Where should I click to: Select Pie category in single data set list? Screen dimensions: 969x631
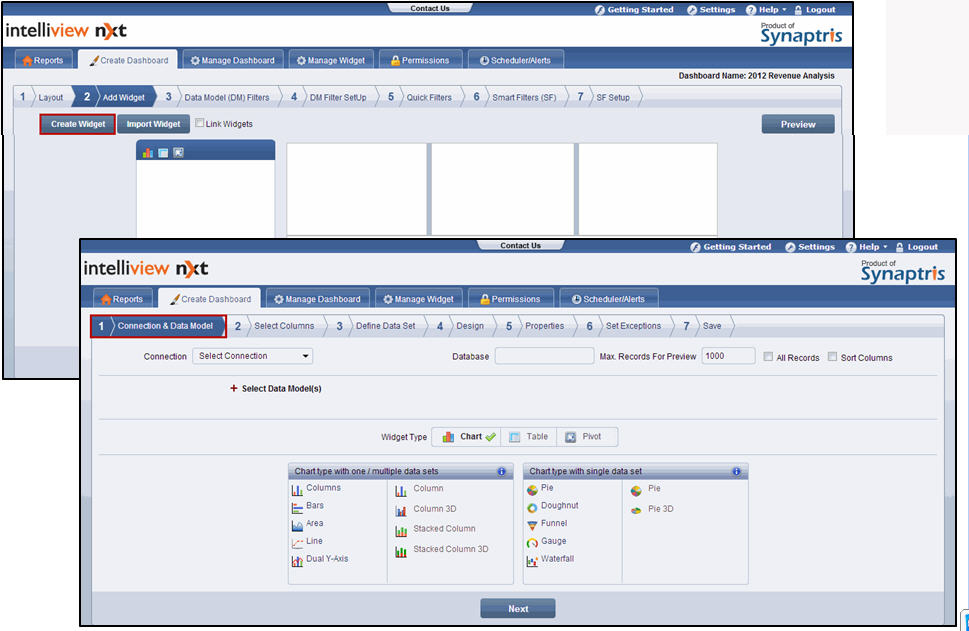click(540, 489)
